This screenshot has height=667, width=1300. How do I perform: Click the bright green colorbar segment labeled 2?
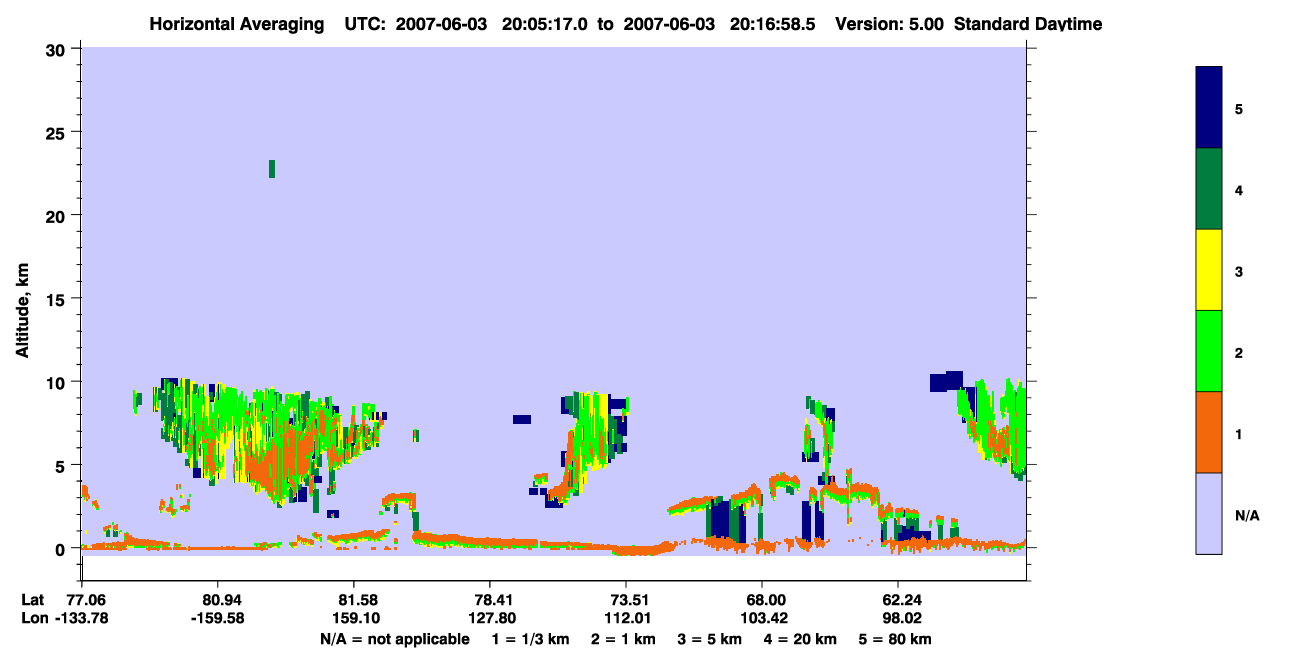pos(1209,351)
